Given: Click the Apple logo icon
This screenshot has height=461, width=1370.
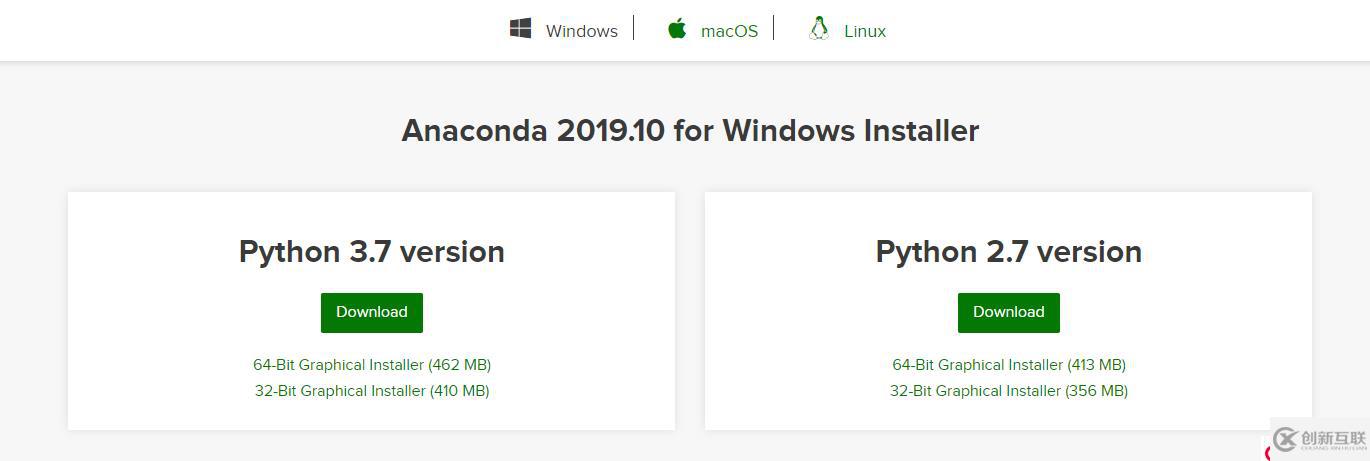Looking at the screenshot, I should 677,29.
